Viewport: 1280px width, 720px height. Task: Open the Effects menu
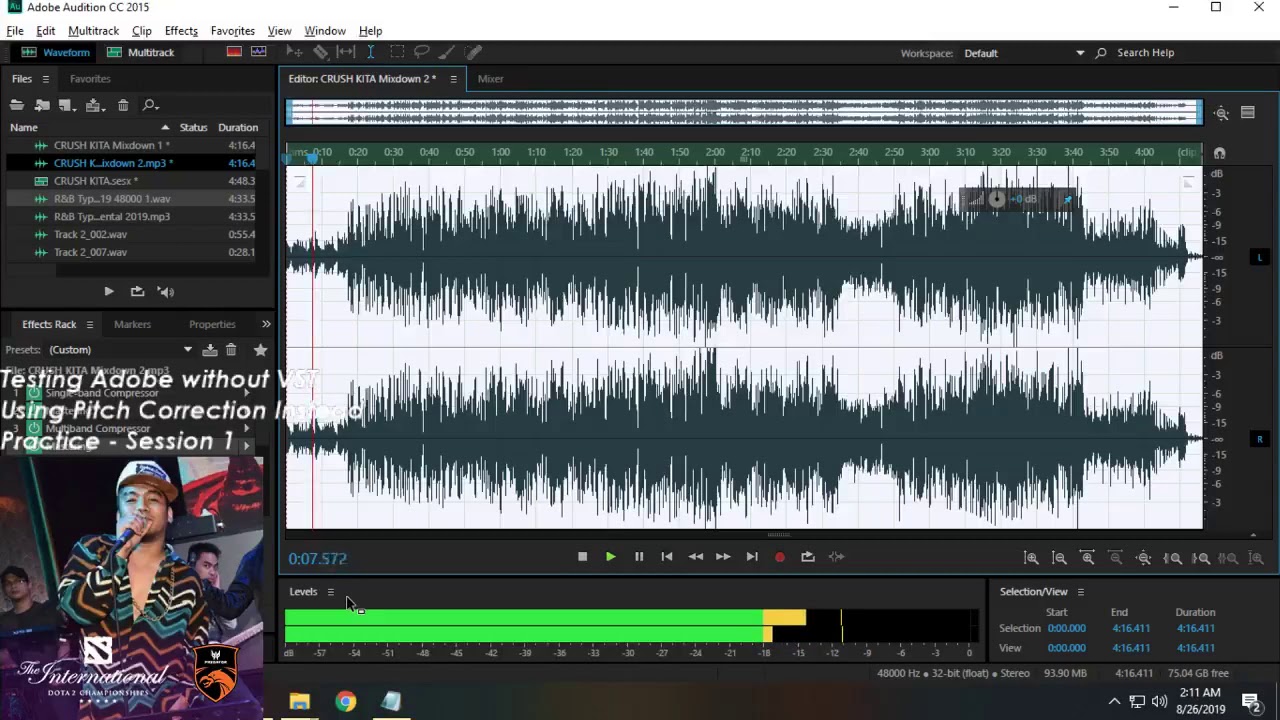click(x=181, y=31)
